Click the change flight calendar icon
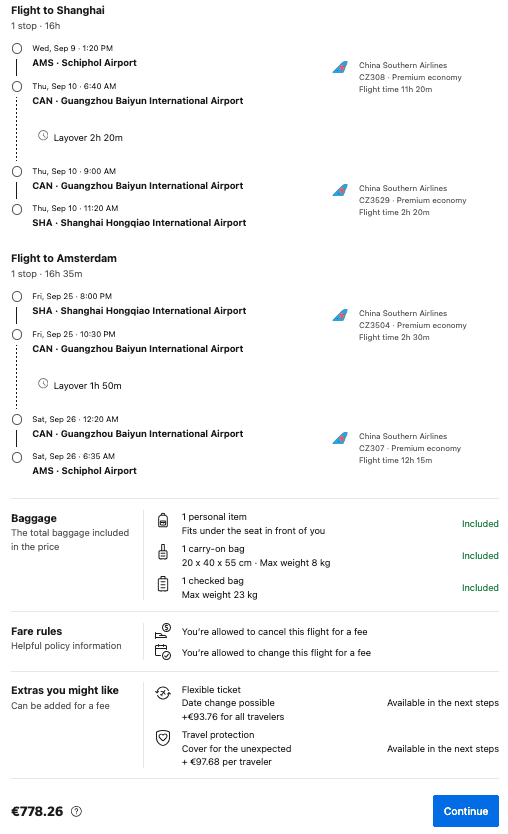Image resolution: width=508 pixels, height=834 pixels. tap(163, 652)
